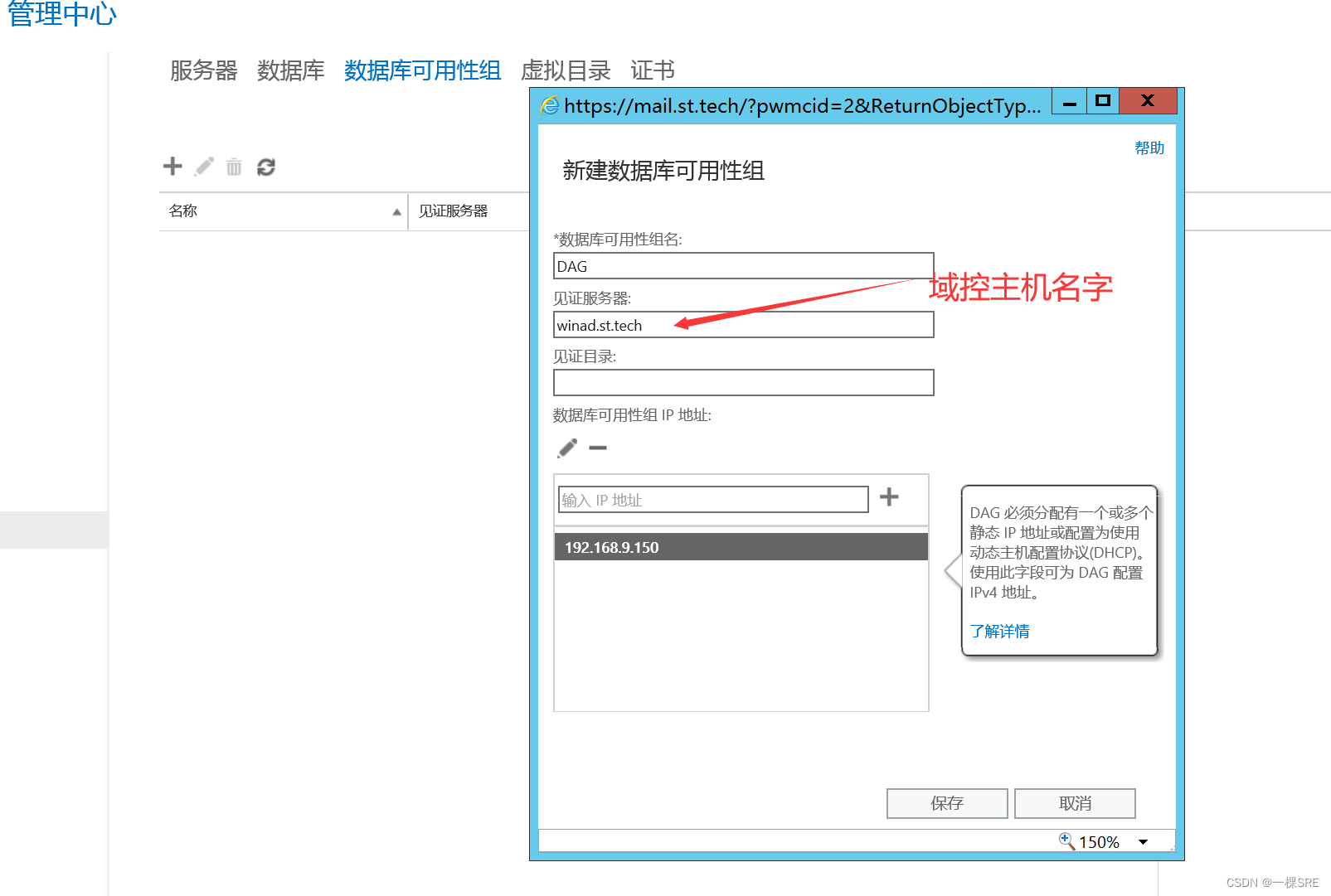
Task: Open the 服务器 tab
Action: click(204, 70)
